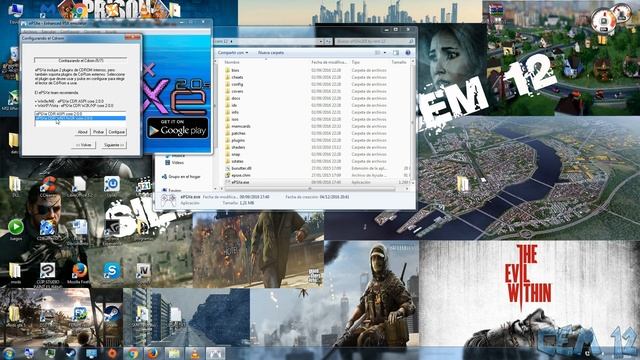Select the plugins folder

(x=238, y=140)
